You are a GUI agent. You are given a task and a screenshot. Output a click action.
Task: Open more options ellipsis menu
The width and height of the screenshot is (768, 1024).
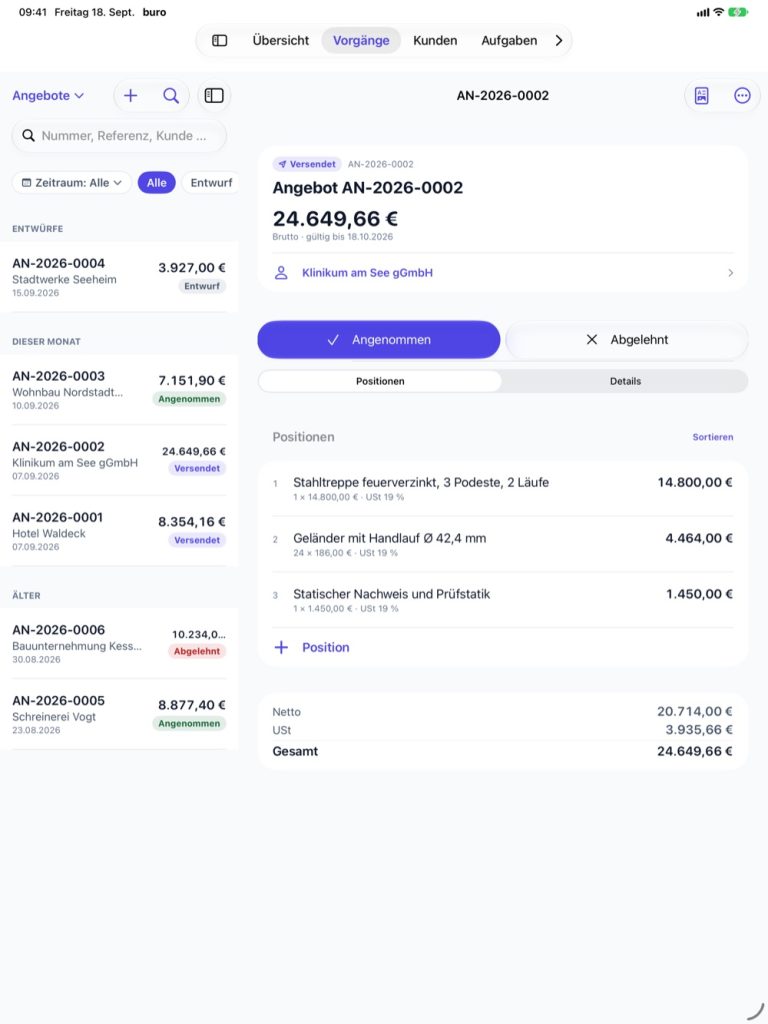(x=743, y=95)
